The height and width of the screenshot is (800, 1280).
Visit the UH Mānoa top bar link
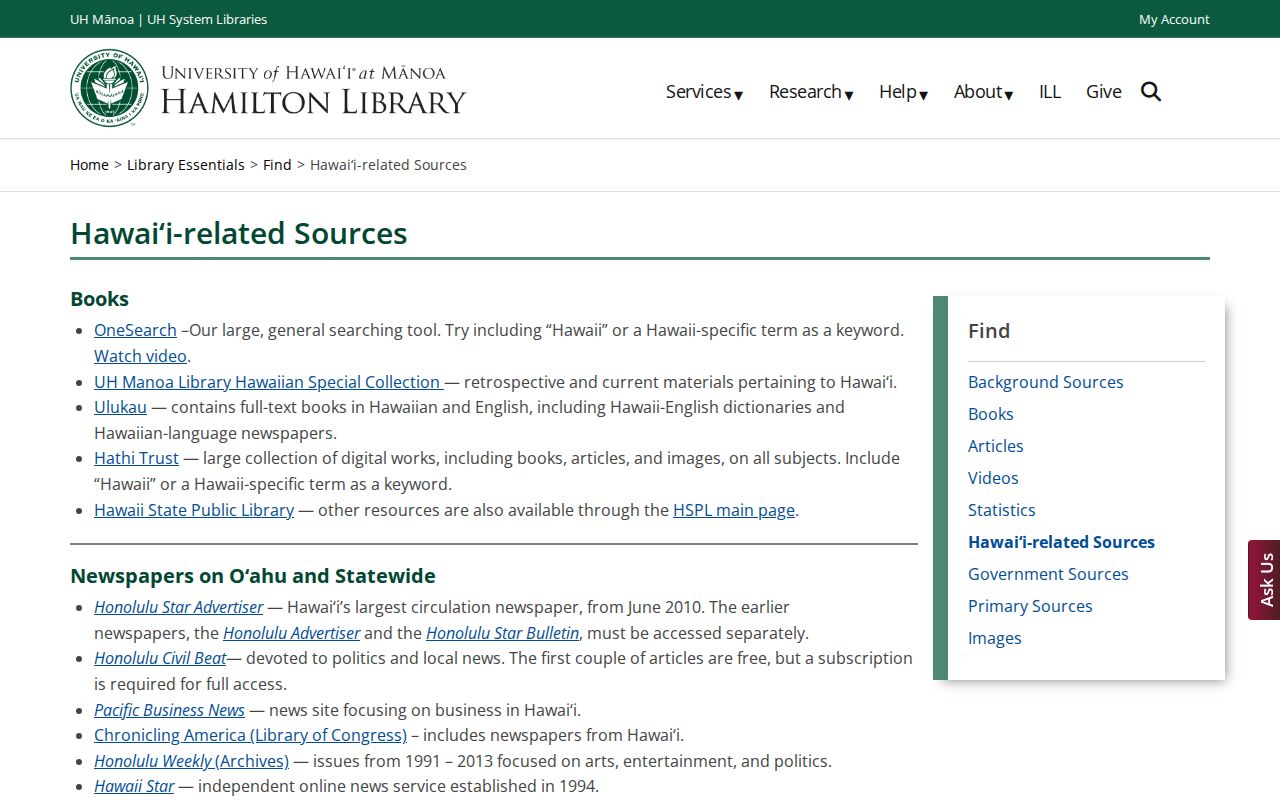[x=102, y=19]
